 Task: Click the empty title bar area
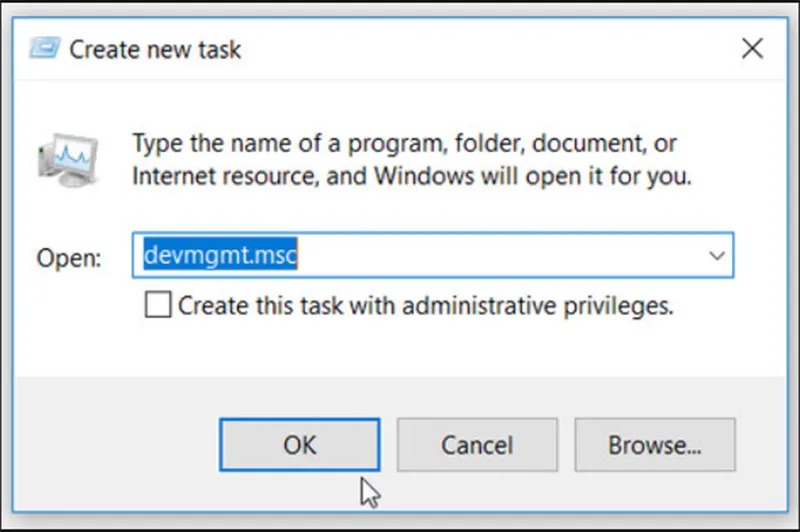click(x=480, y=48)
